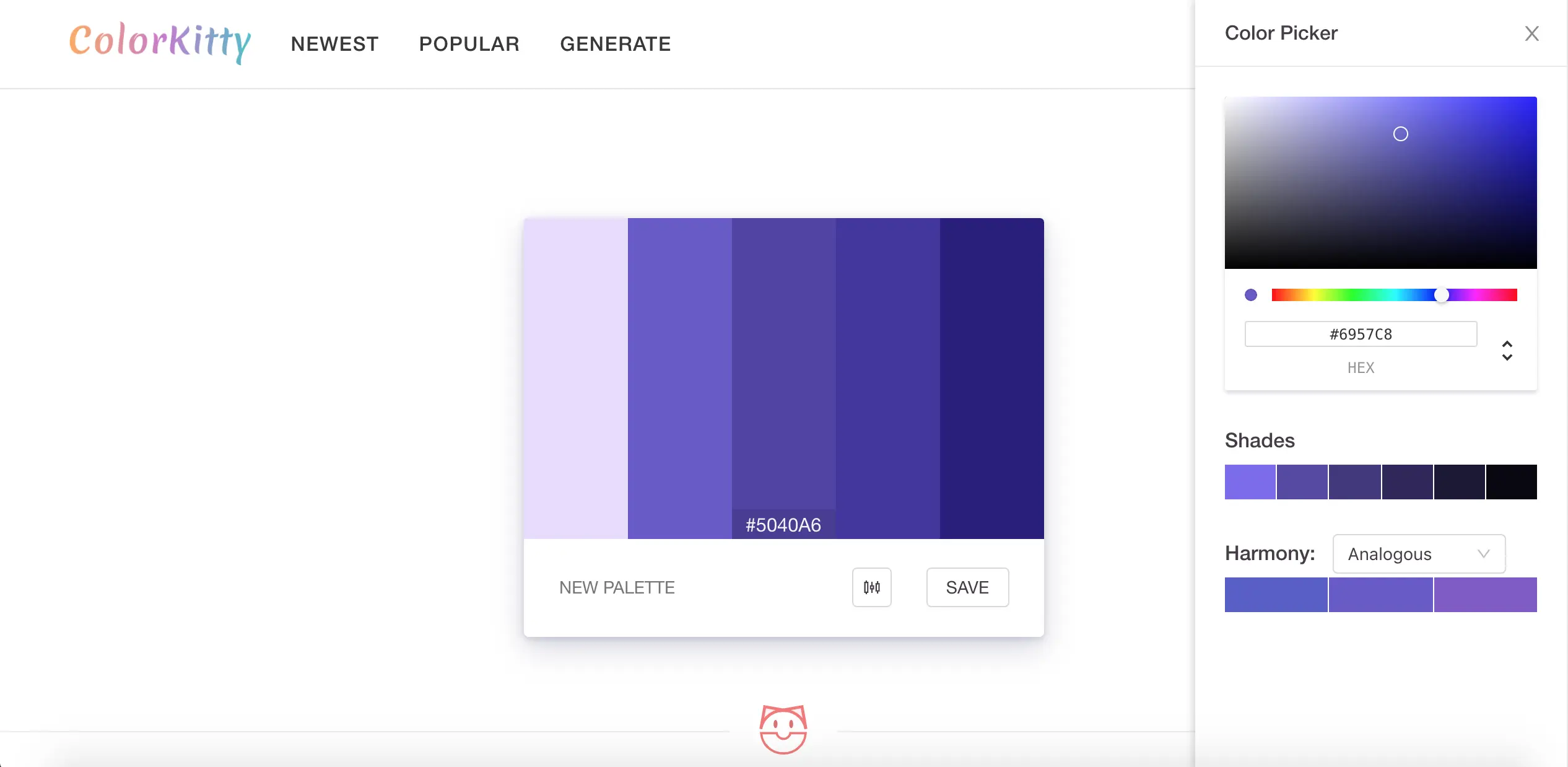Open the ColorKitty logo homepage link
This screenshot has width=1568, height=767.
pos(160,42)
